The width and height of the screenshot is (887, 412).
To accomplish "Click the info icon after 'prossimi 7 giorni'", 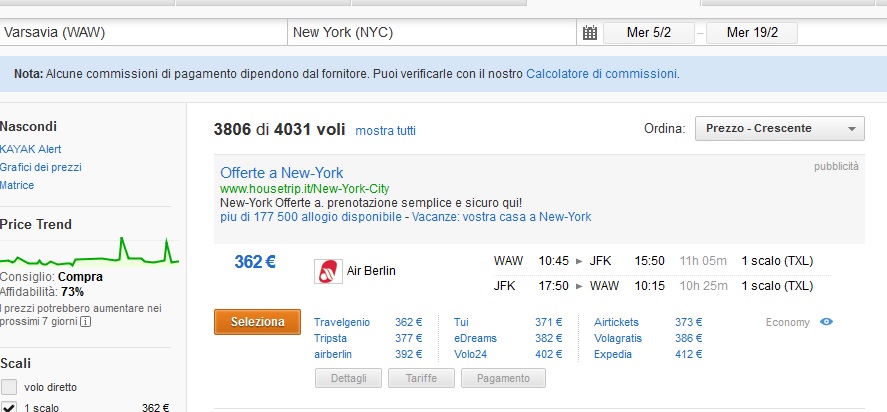I will [85, 321].
